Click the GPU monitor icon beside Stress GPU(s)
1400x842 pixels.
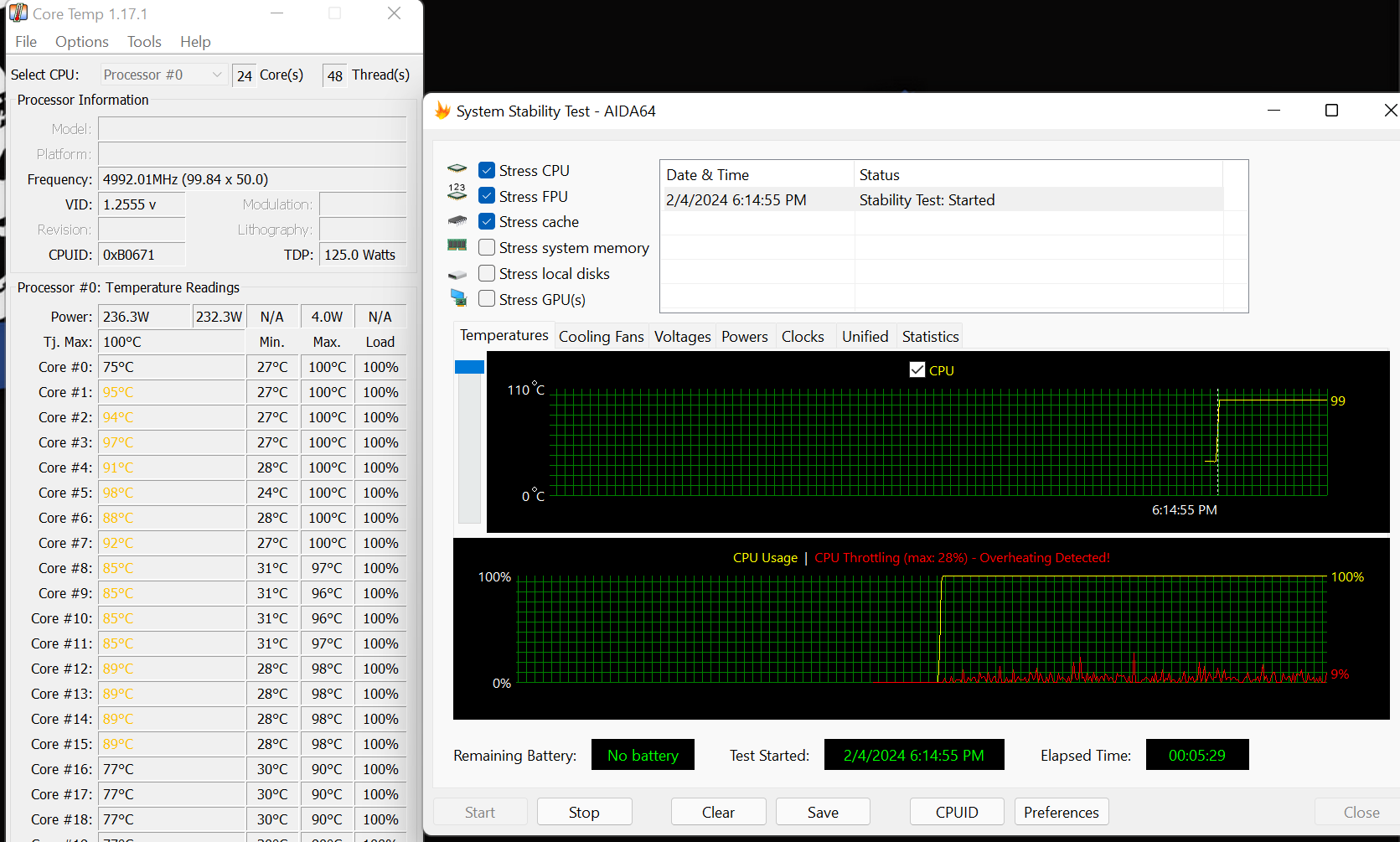click(x=457, y=297)
